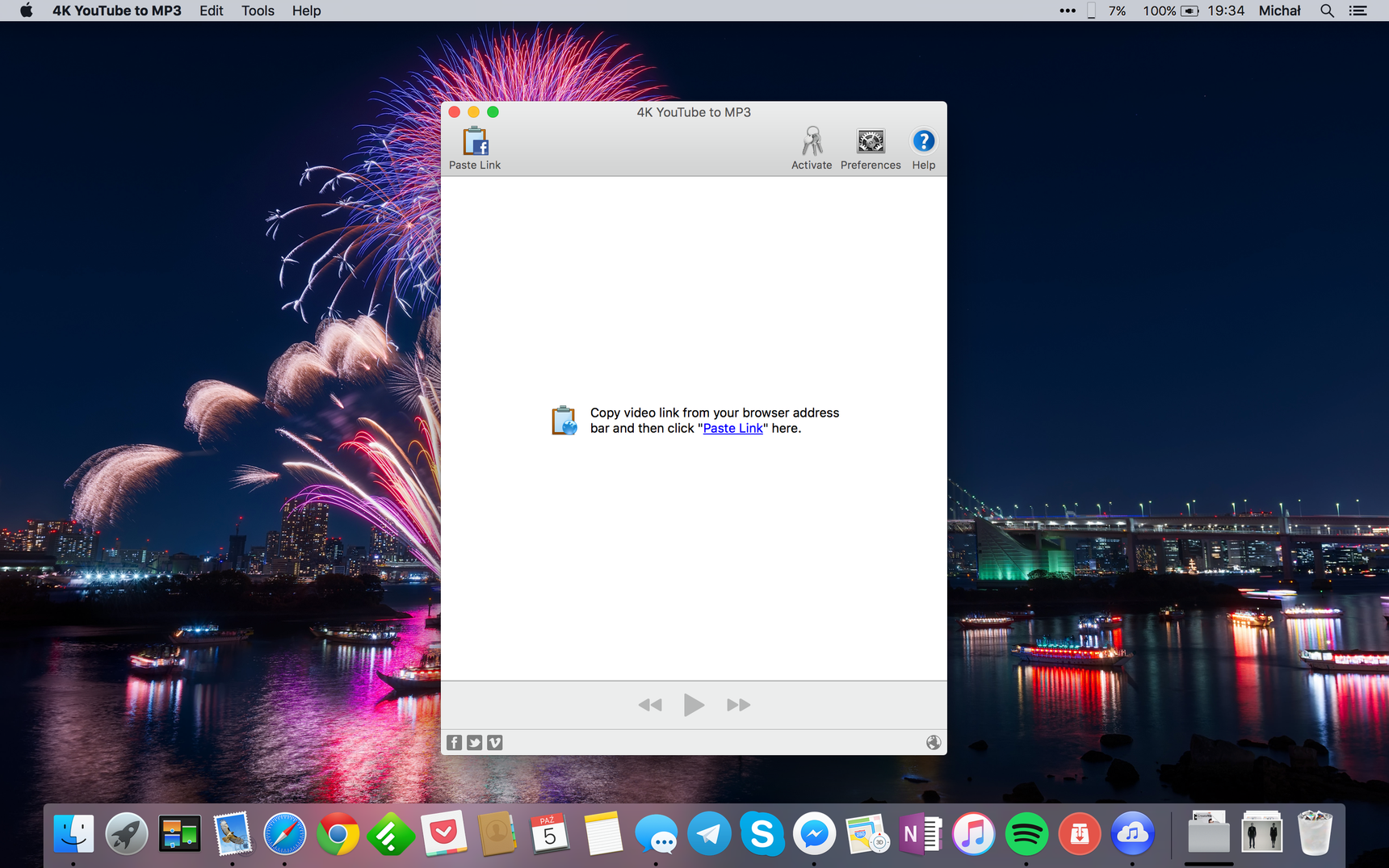Open Spotlight search in the menu bar
This screenshot has width=1389, height=868.
coord(1327,10)
